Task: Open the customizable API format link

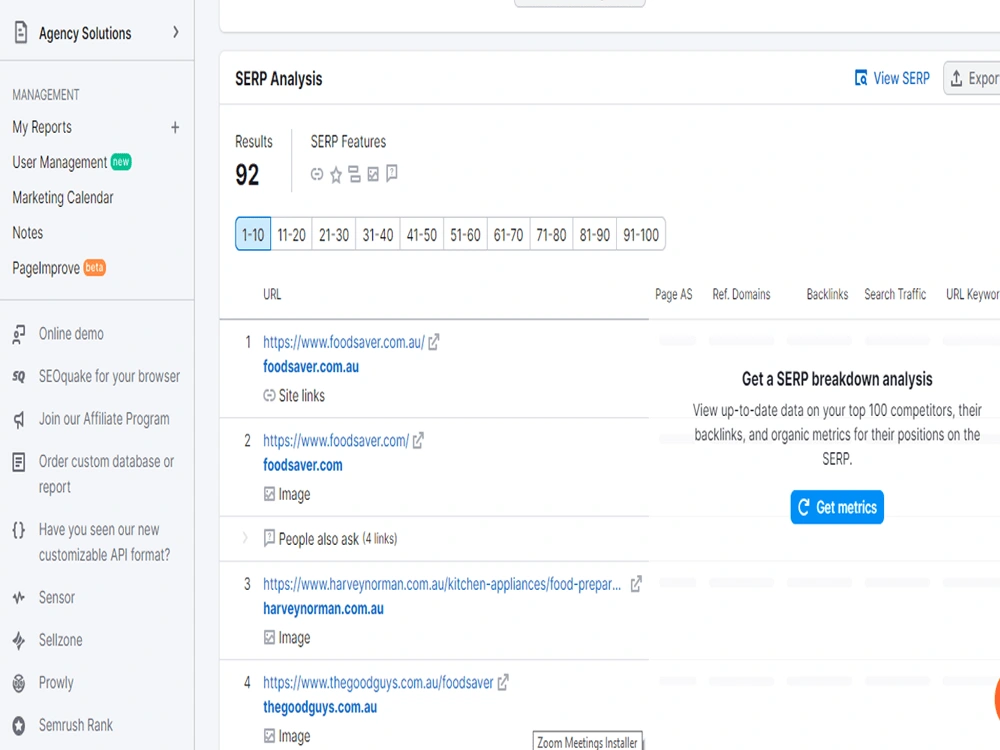Action: tap(104, 542)
